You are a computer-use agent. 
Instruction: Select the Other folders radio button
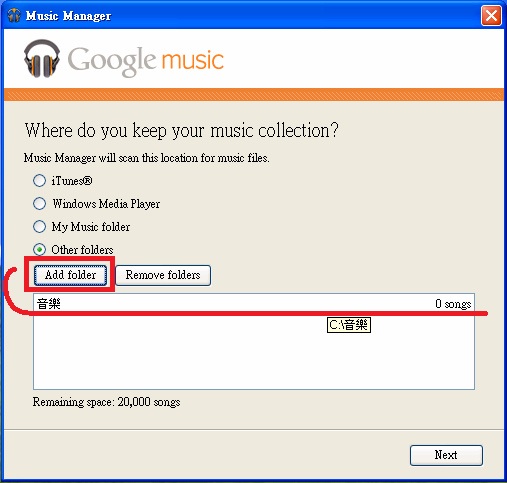tap(39, 250)
